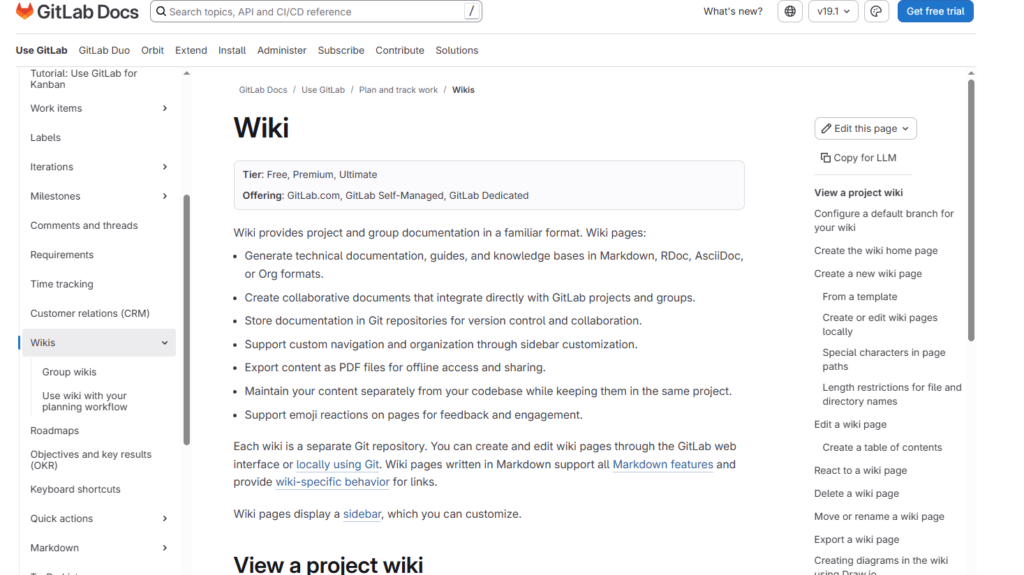
Task: Open the Edit this page dropdown
Action: 865,129
